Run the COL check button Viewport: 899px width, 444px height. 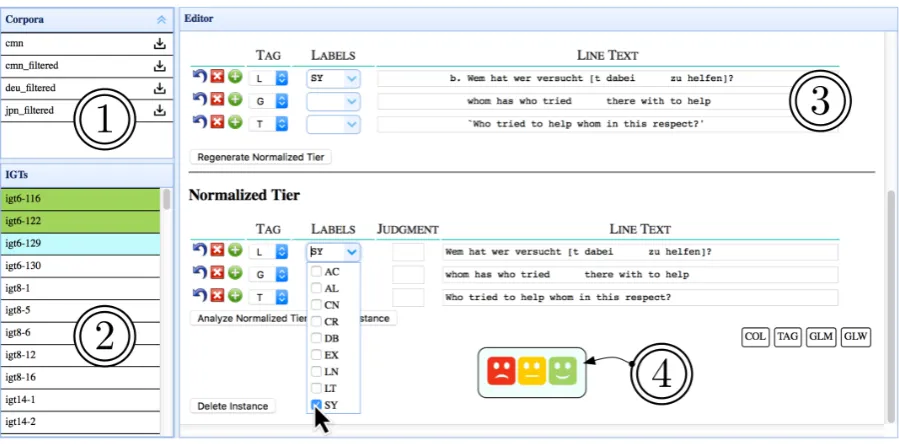755,337
